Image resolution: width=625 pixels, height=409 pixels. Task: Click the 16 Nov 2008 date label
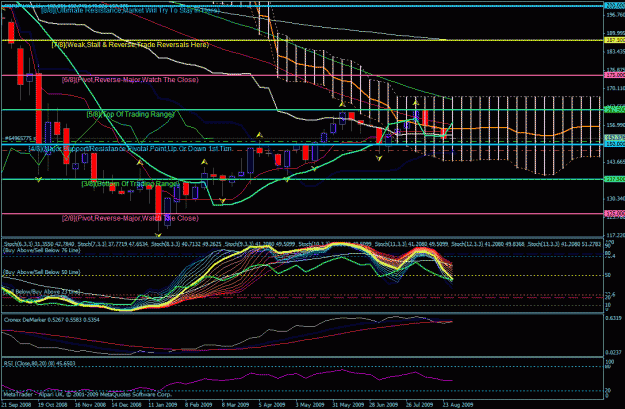coord(90,405)
